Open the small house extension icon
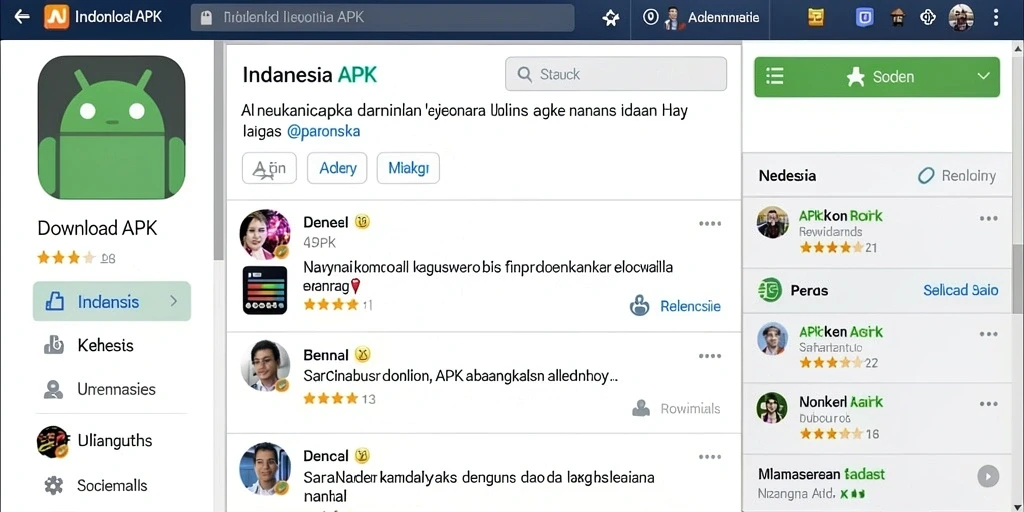Viewport: 1024px width, 512px height. click(x=898, y=17)
